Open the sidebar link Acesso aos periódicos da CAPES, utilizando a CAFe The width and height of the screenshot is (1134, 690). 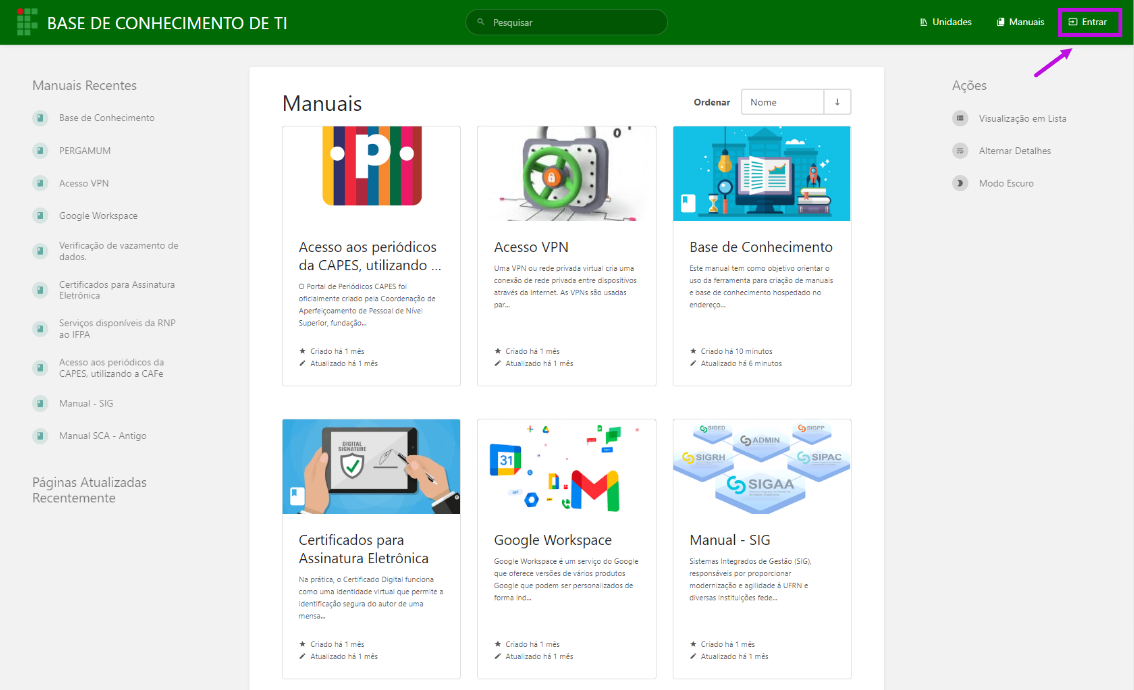coord(111,368)
